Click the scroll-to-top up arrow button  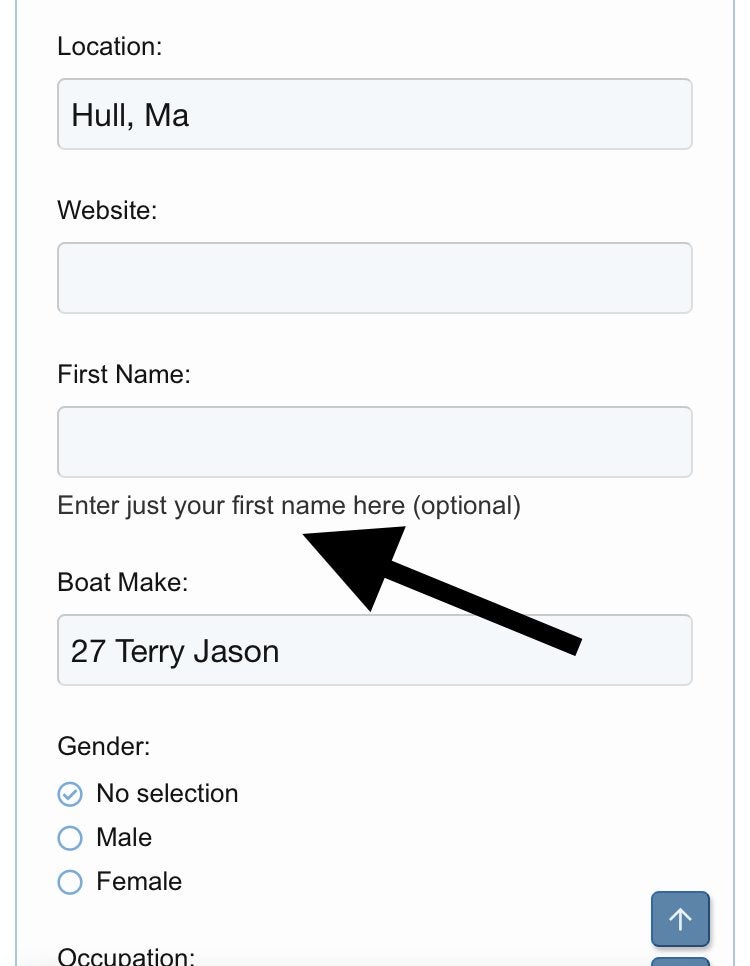click(680, 919)
